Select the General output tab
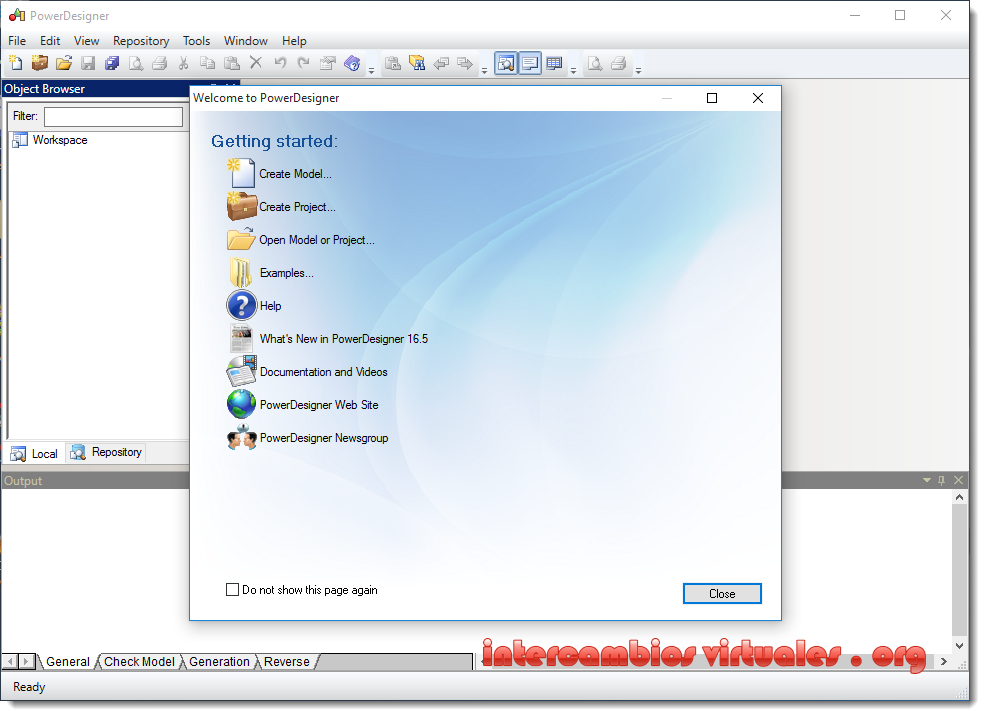Screen dimensions: 985x716 coord(68,661)
